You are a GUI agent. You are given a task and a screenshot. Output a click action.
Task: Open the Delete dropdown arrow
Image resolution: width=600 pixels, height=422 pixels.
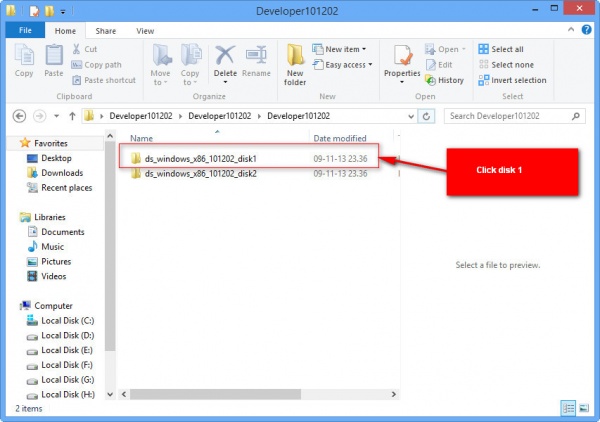tap(225, 82)
